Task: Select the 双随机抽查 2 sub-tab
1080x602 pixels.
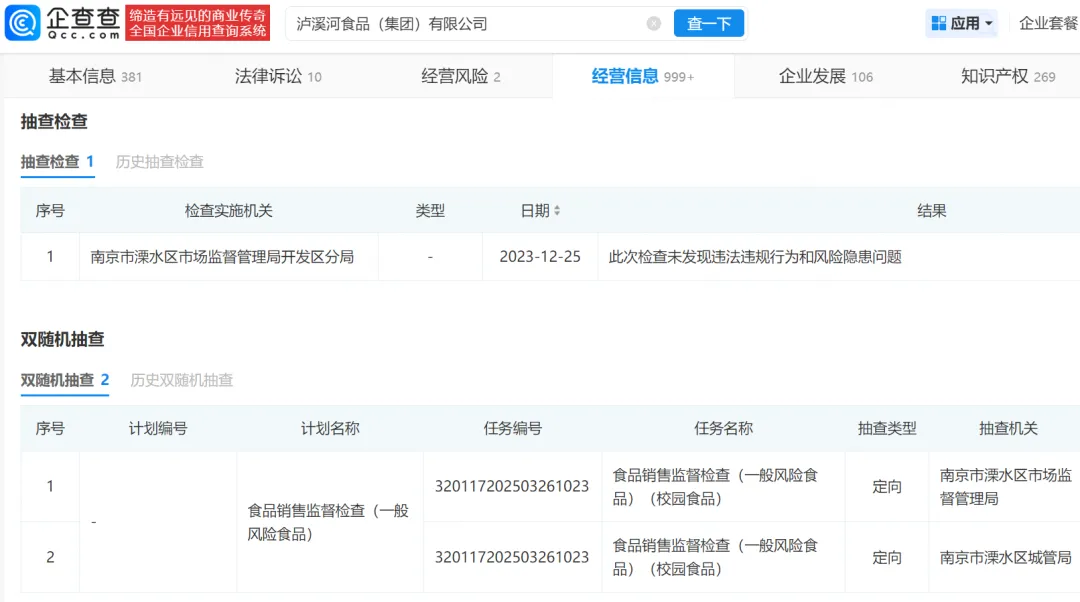Action: click(x=65, y=380)
